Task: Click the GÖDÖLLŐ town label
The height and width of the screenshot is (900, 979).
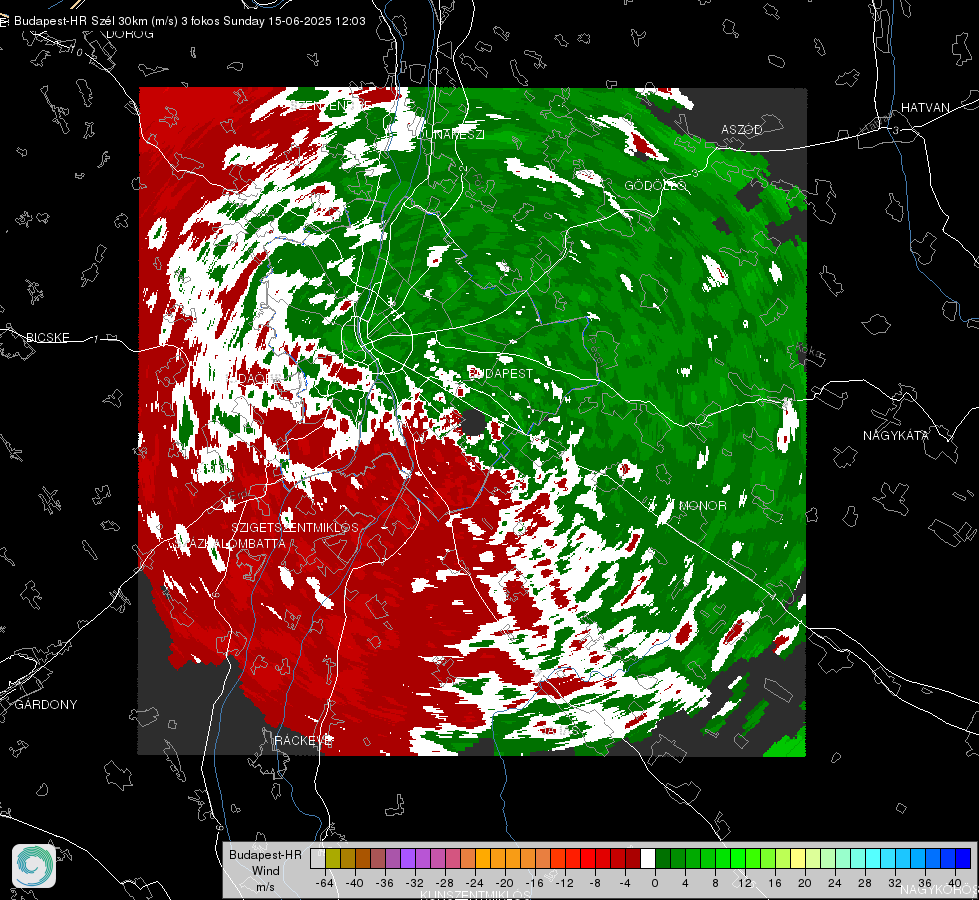Action: tap(656, 185)
